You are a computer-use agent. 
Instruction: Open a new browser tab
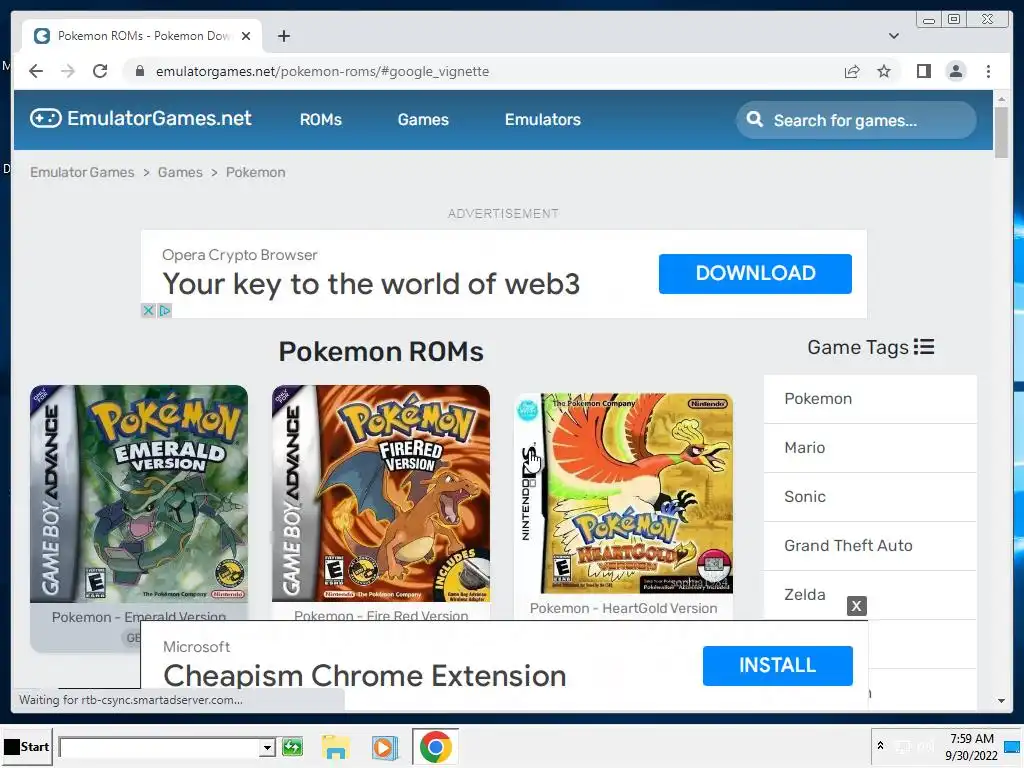(x=283, y=36)
